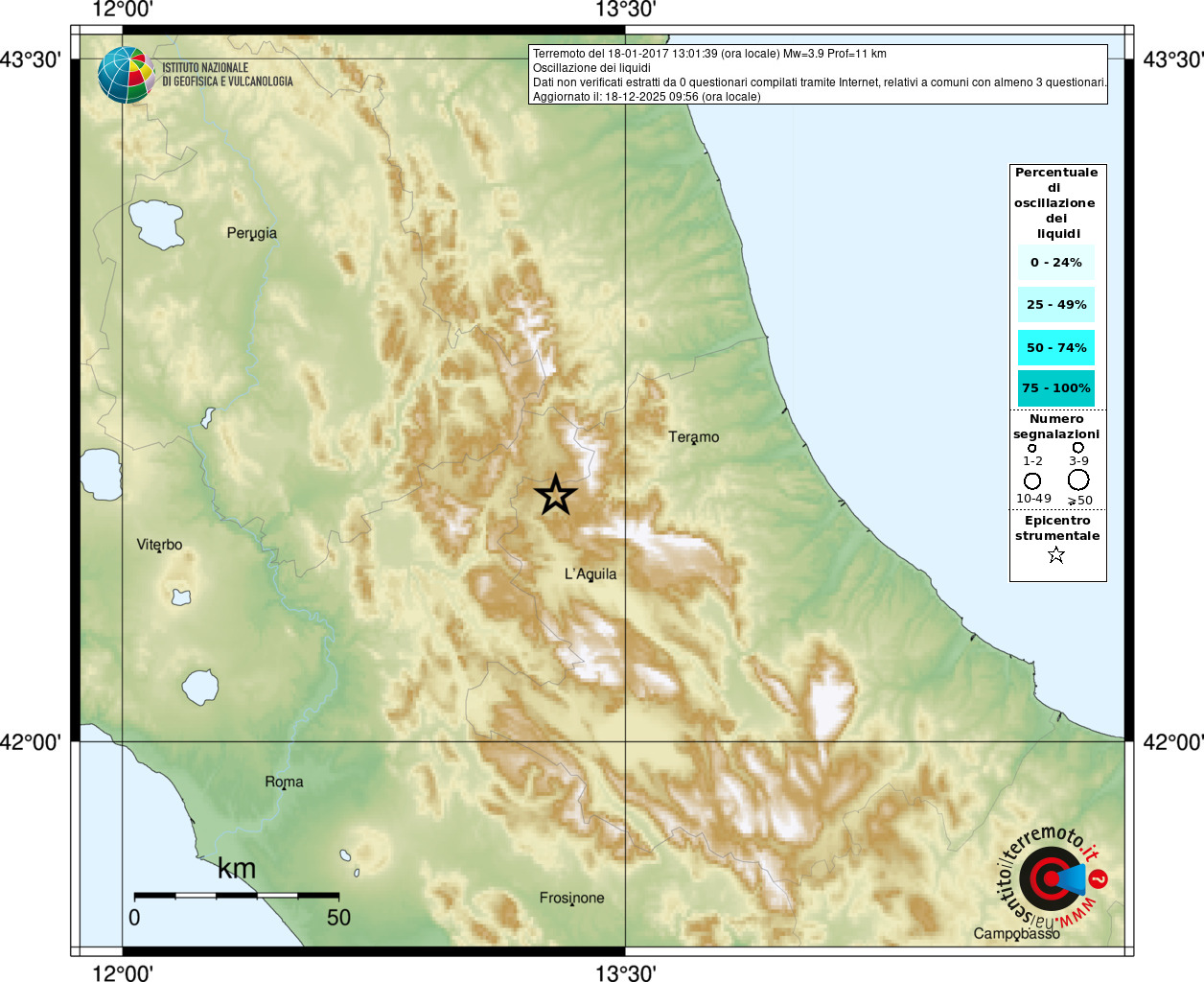Click the 'Istituto Nazionale di Geofisica e Vulcanologia' text
Viewport: 1204px width, 982px height.
tap(227, 75)
